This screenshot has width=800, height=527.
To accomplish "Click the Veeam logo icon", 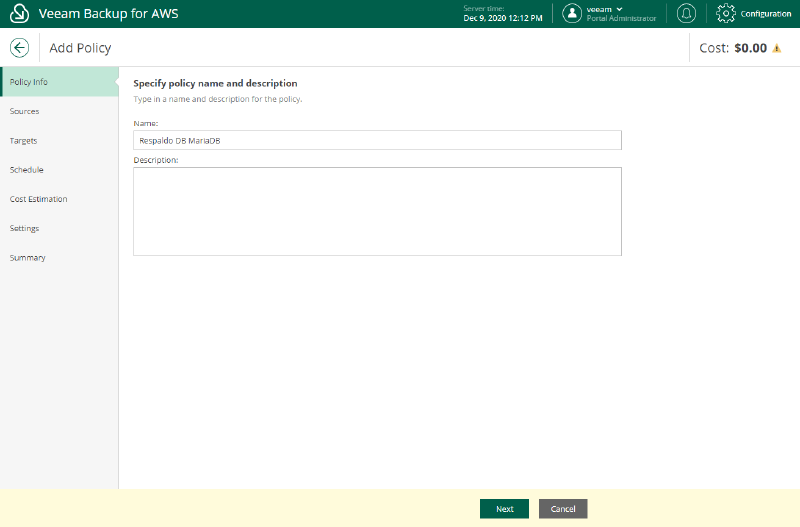I will 19,14.
